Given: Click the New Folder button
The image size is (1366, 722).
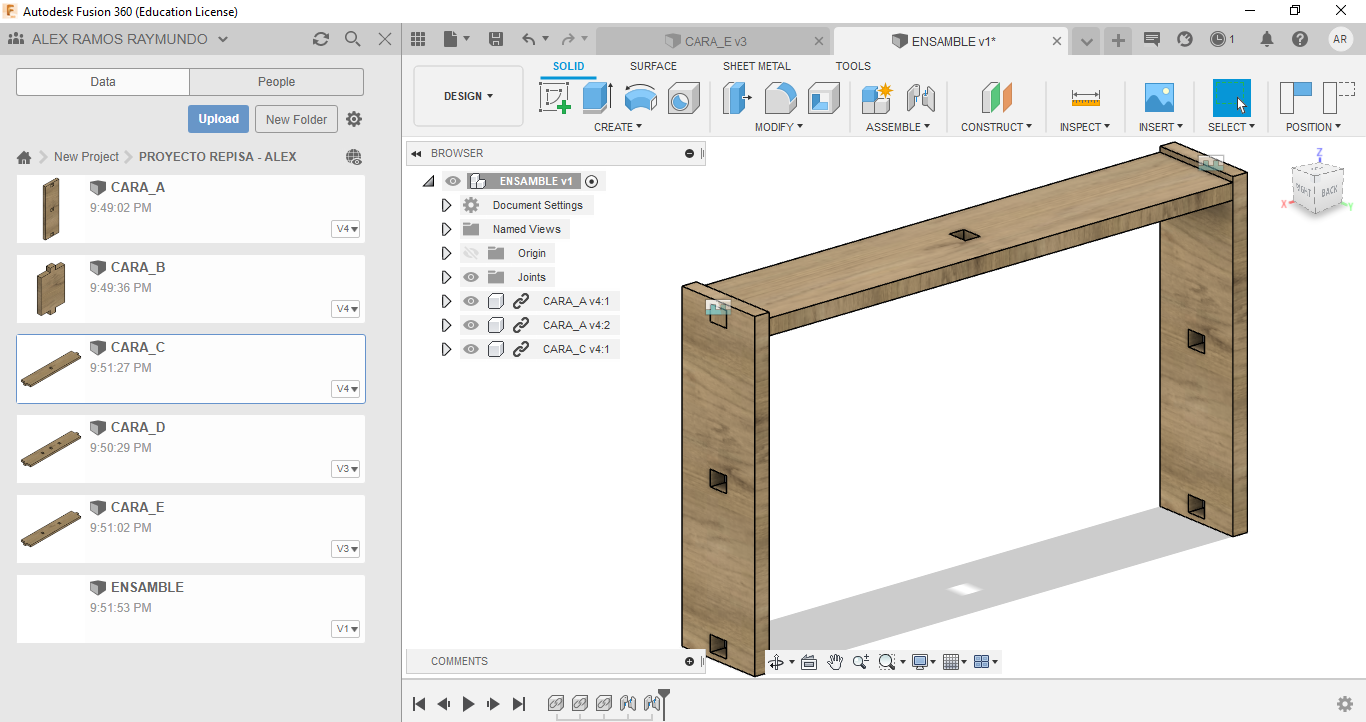Looking at the screenshot, I should [x=296, y=119].
